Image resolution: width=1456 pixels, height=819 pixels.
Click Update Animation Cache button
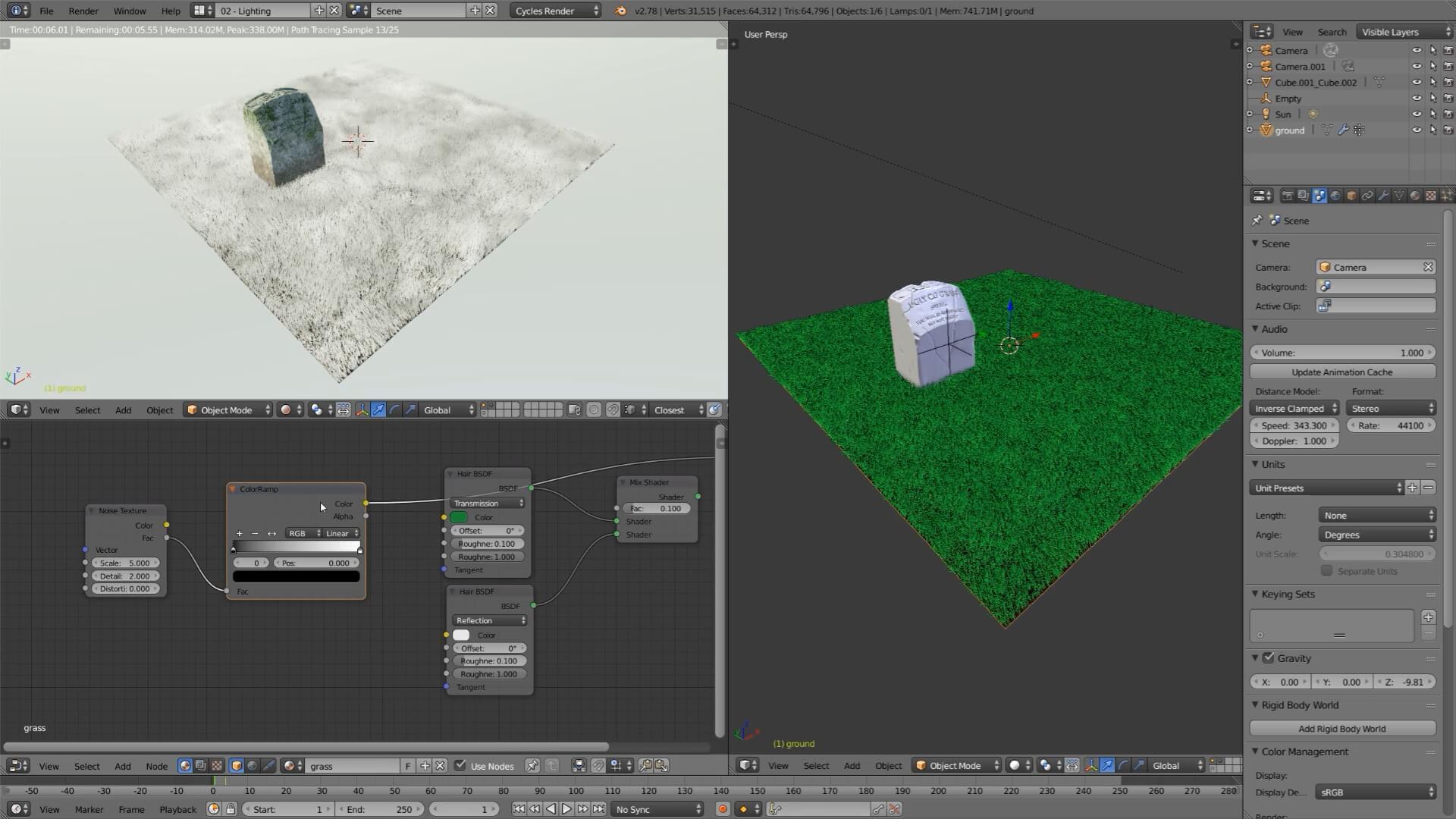click(x=1341, y=372)
